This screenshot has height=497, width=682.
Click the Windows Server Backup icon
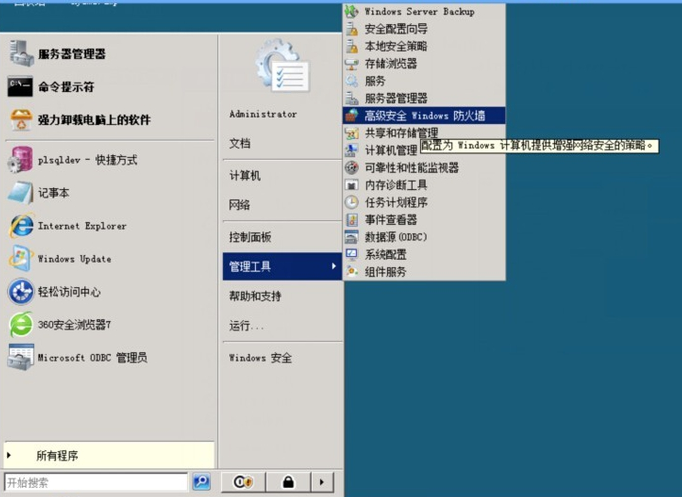[x=351, y=12]
